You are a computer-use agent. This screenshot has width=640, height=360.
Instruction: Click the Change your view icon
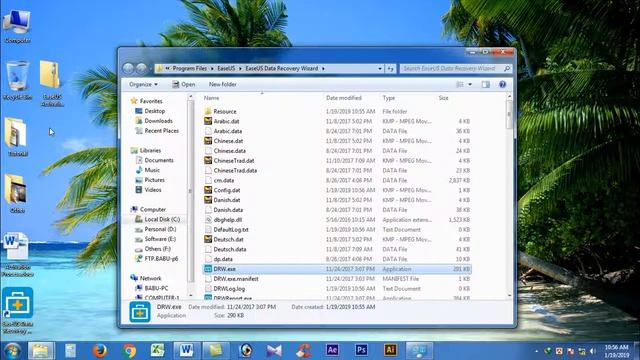click(460, 84)
